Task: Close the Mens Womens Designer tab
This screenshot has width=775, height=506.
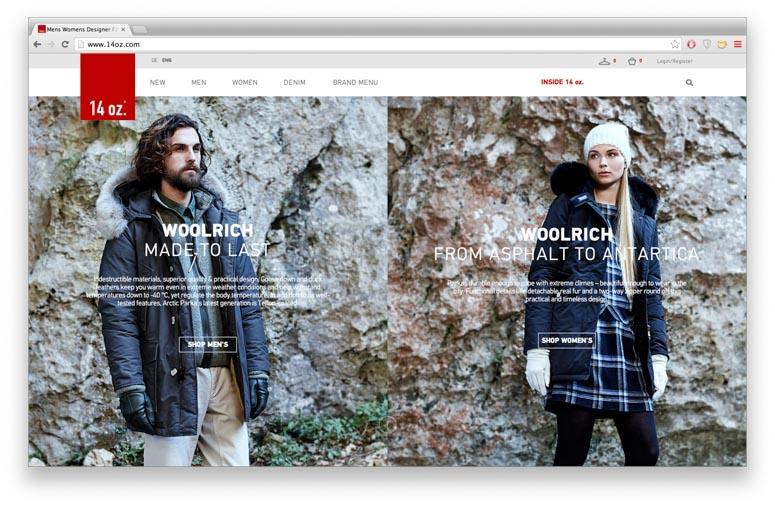Action: [123, 30]
